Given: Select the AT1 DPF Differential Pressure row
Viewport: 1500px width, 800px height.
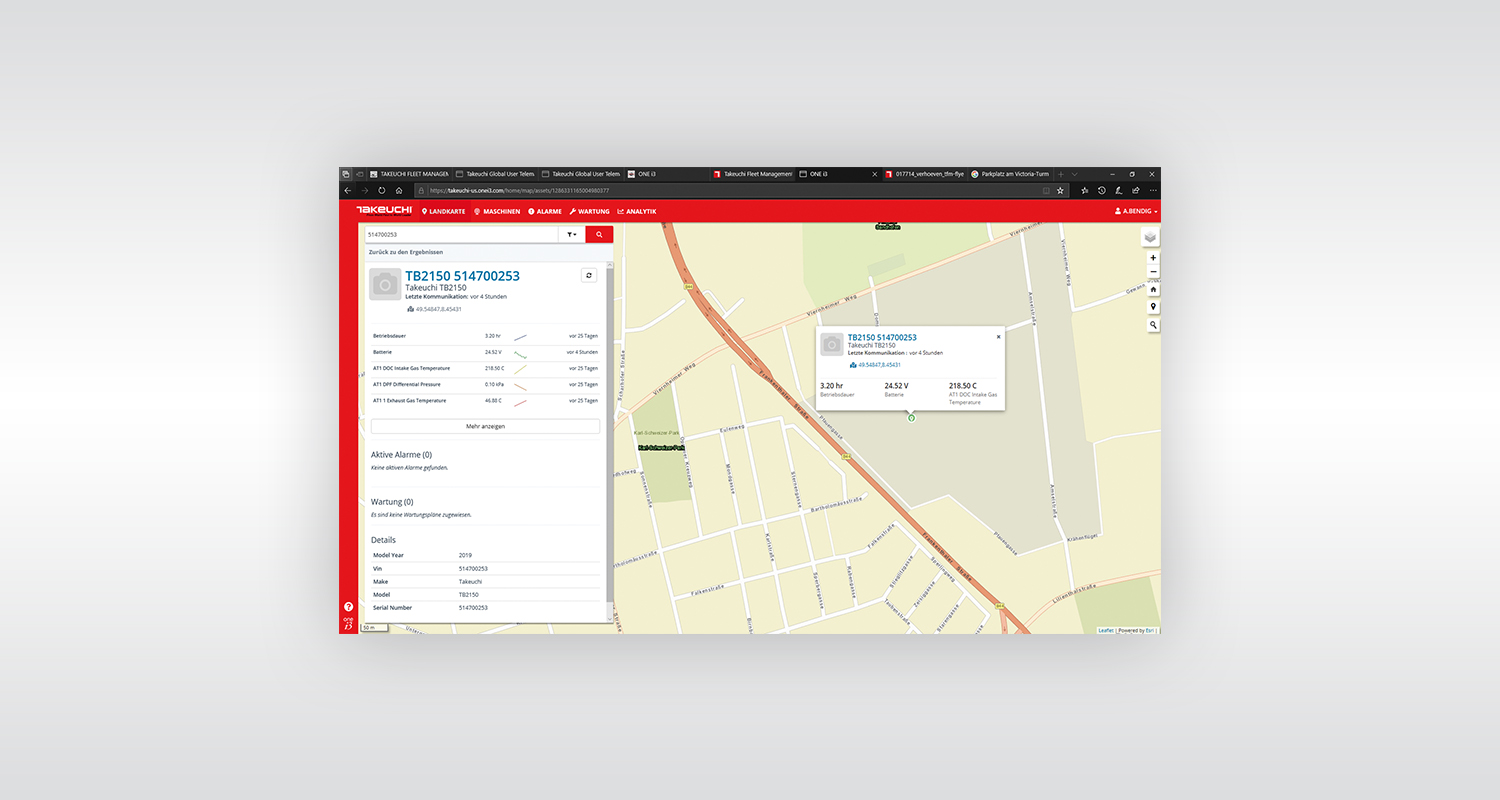Looking at the screenshot, I should point(485,384).
